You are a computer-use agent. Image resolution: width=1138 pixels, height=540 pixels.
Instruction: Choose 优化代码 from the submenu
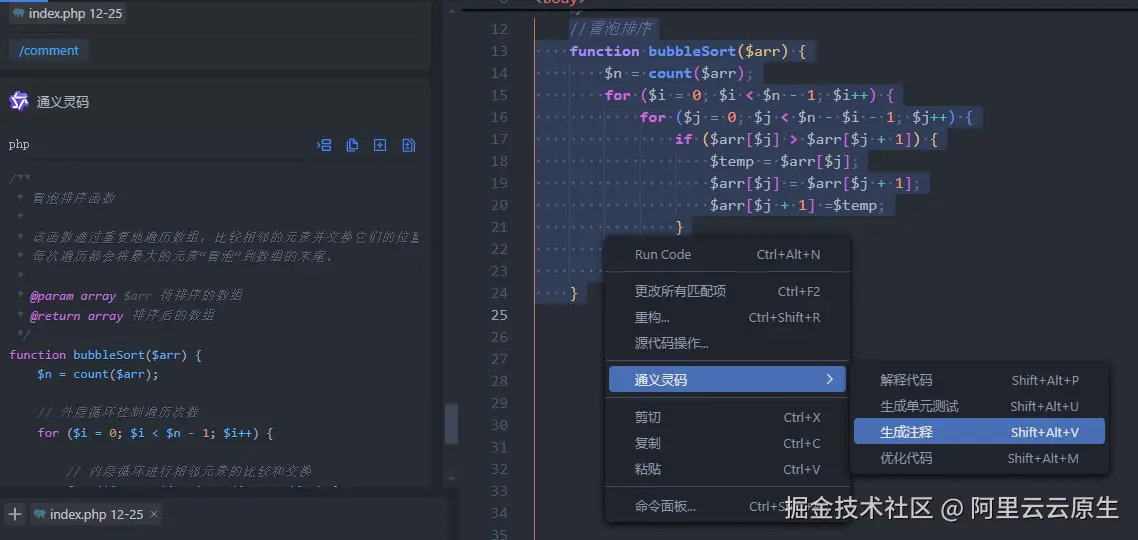[979, 459]
